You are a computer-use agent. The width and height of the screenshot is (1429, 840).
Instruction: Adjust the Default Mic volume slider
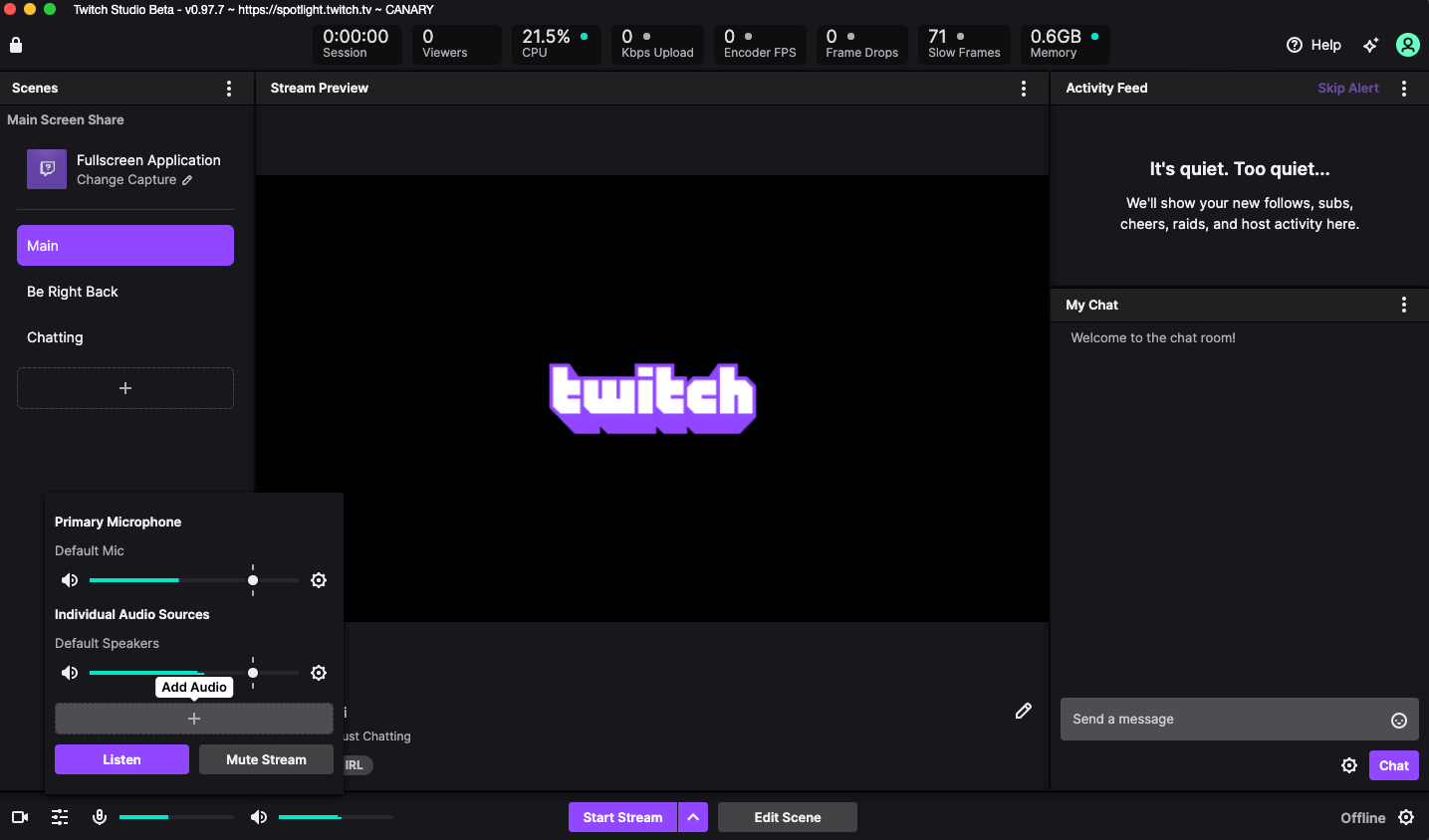click(x=194, y=580)
